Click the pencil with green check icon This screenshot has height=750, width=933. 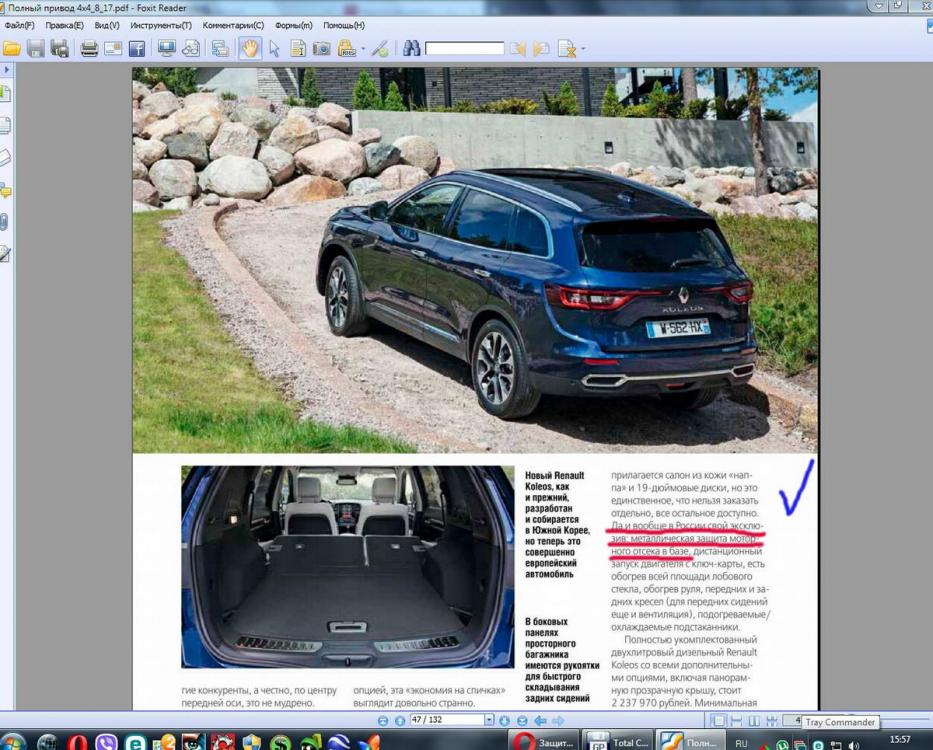(x=380, y=49)
